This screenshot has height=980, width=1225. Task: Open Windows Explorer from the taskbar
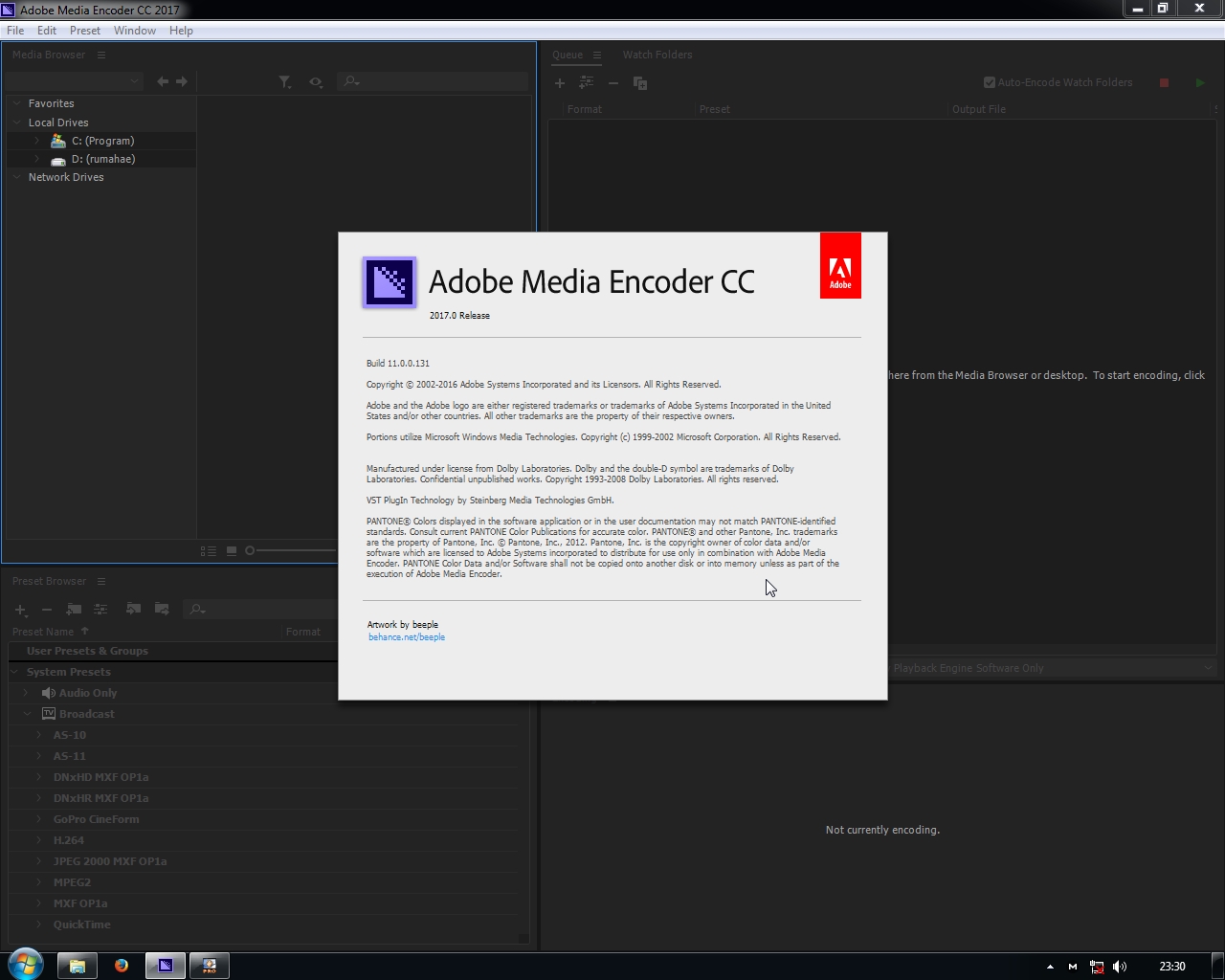coord(78,966)
